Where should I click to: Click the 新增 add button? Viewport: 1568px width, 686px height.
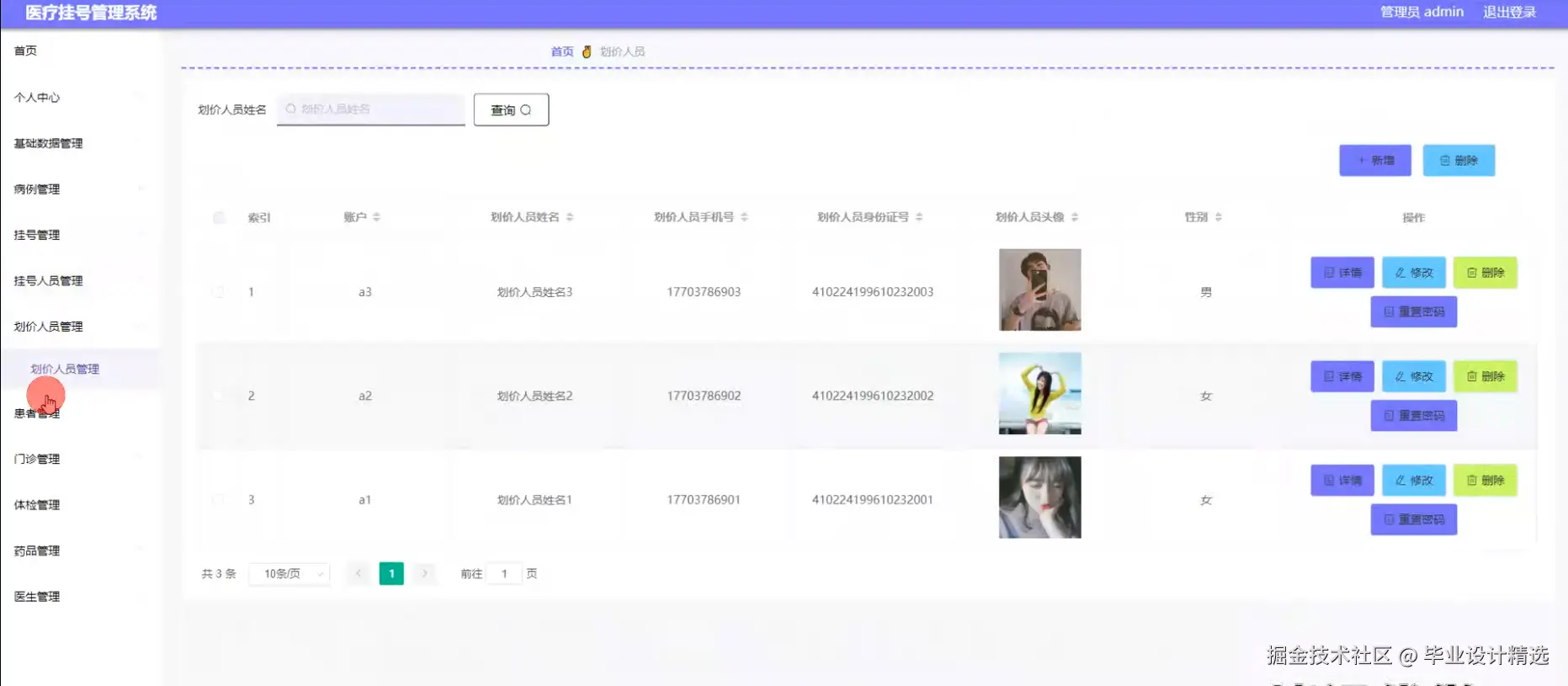point(1375,160)
